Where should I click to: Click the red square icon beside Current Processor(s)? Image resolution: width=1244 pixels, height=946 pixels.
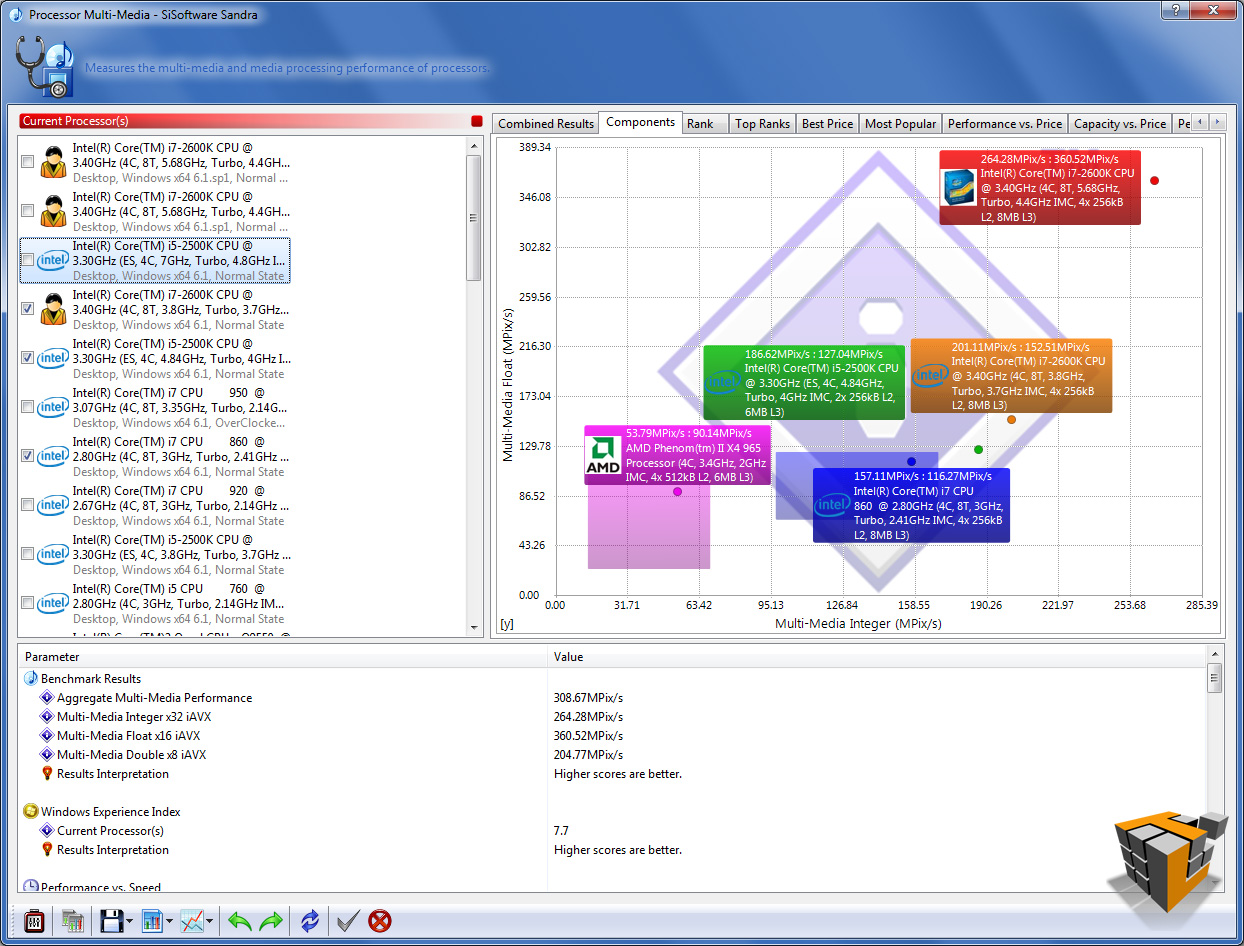click(477, 121)
